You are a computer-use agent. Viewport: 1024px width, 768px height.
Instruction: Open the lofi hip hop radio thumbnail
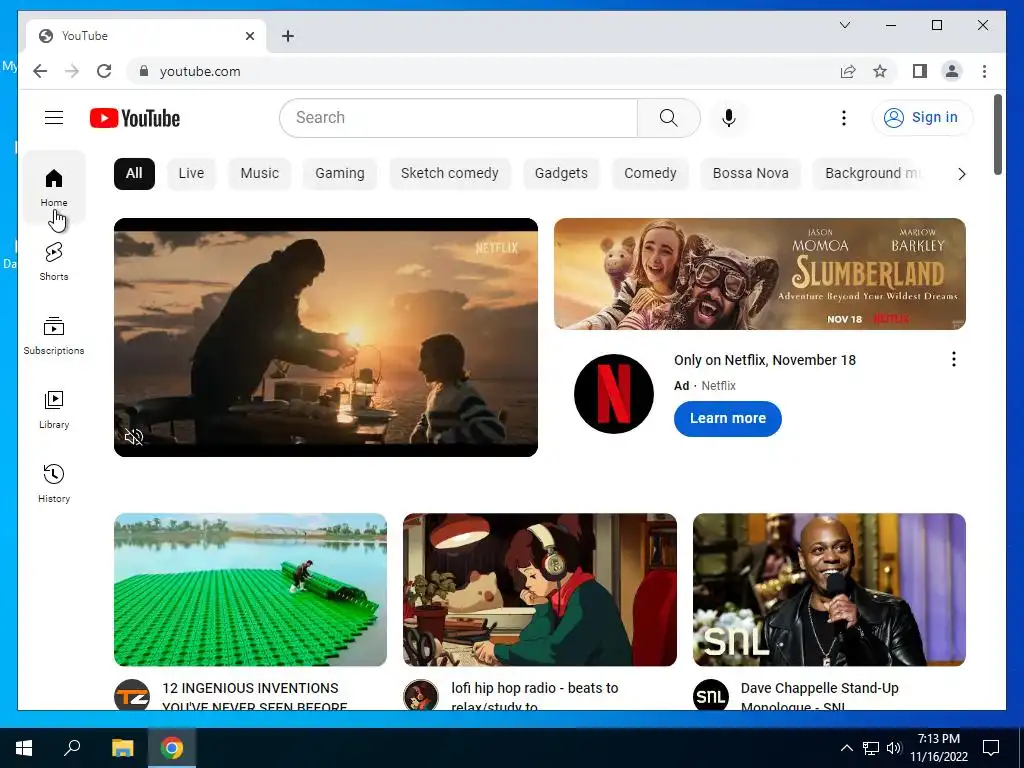pos(539,590)
